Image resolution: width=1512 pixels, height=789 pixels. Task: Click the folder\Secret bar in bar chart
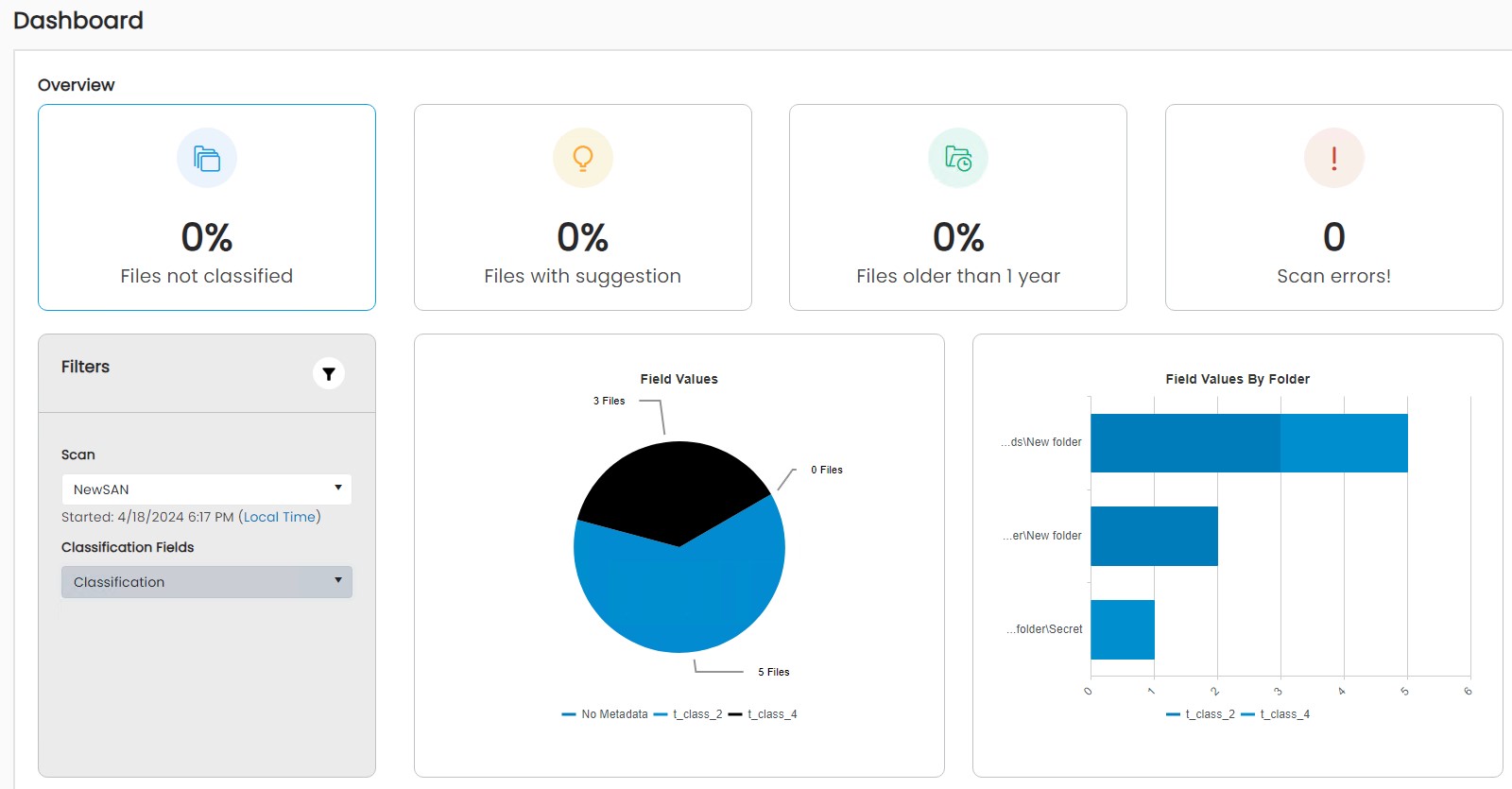click(1122, 629)
